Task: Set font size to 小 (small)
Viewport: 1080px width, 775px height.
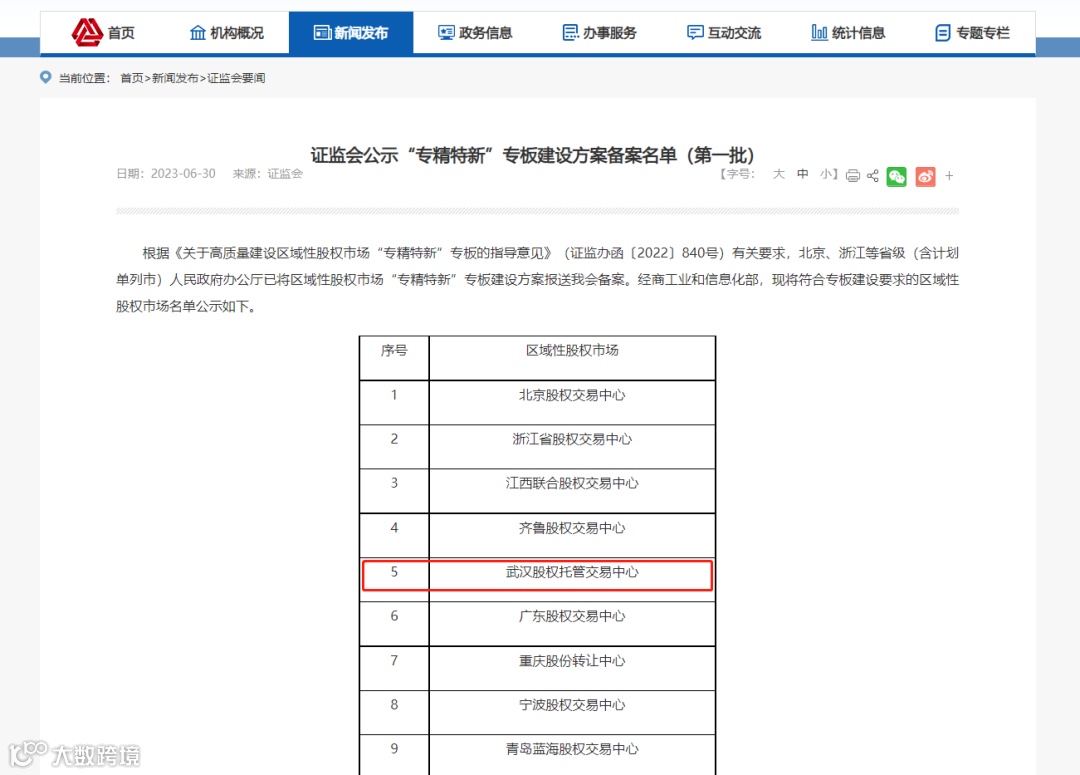Action: click(x=826, y=174)
